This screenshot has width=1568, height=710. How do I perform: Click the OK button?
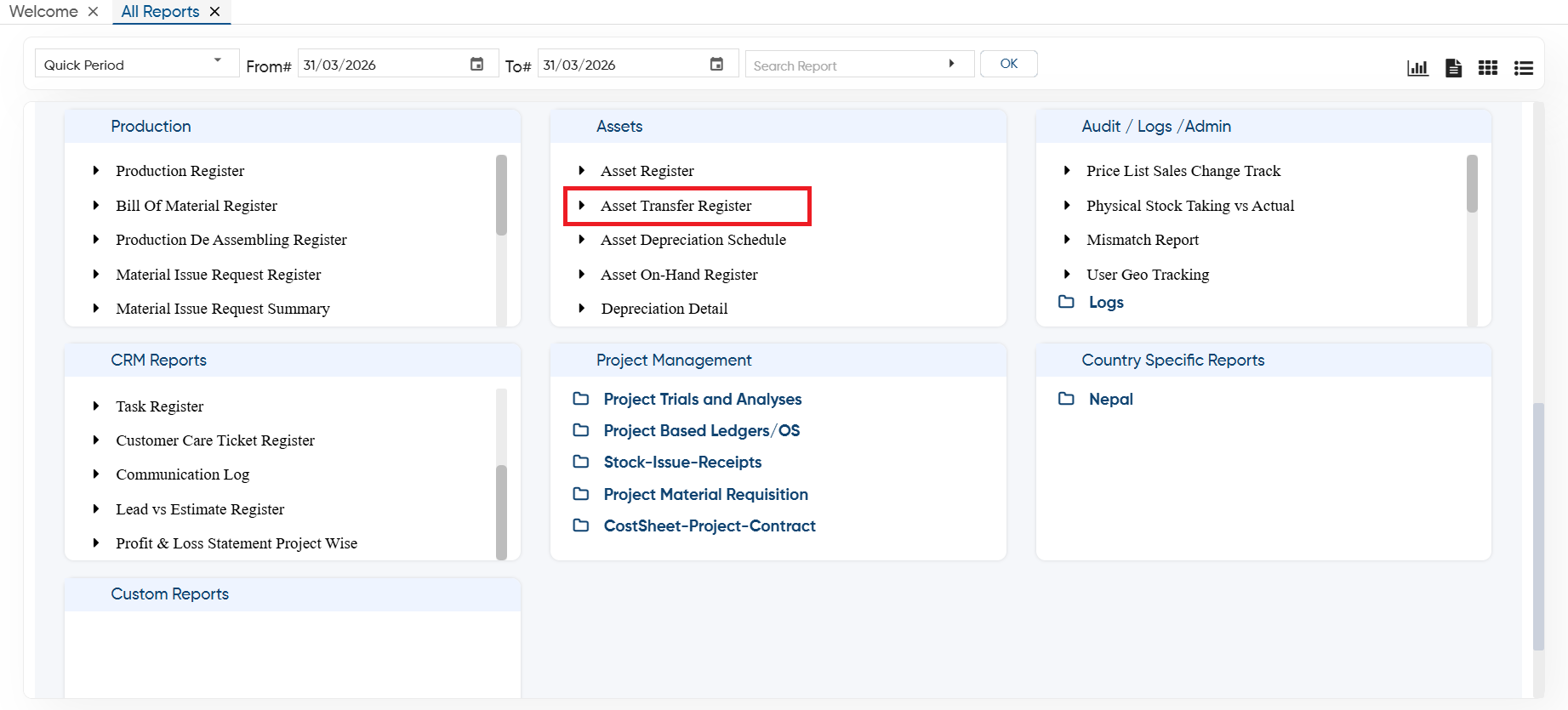pyautogui.click(x=1009, y=64)
